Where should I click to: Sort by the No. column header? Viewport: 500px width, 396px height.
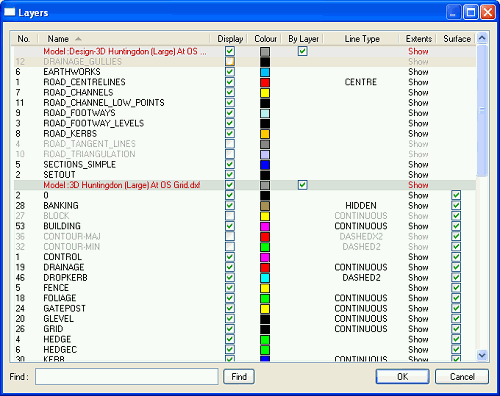(24, 39)
